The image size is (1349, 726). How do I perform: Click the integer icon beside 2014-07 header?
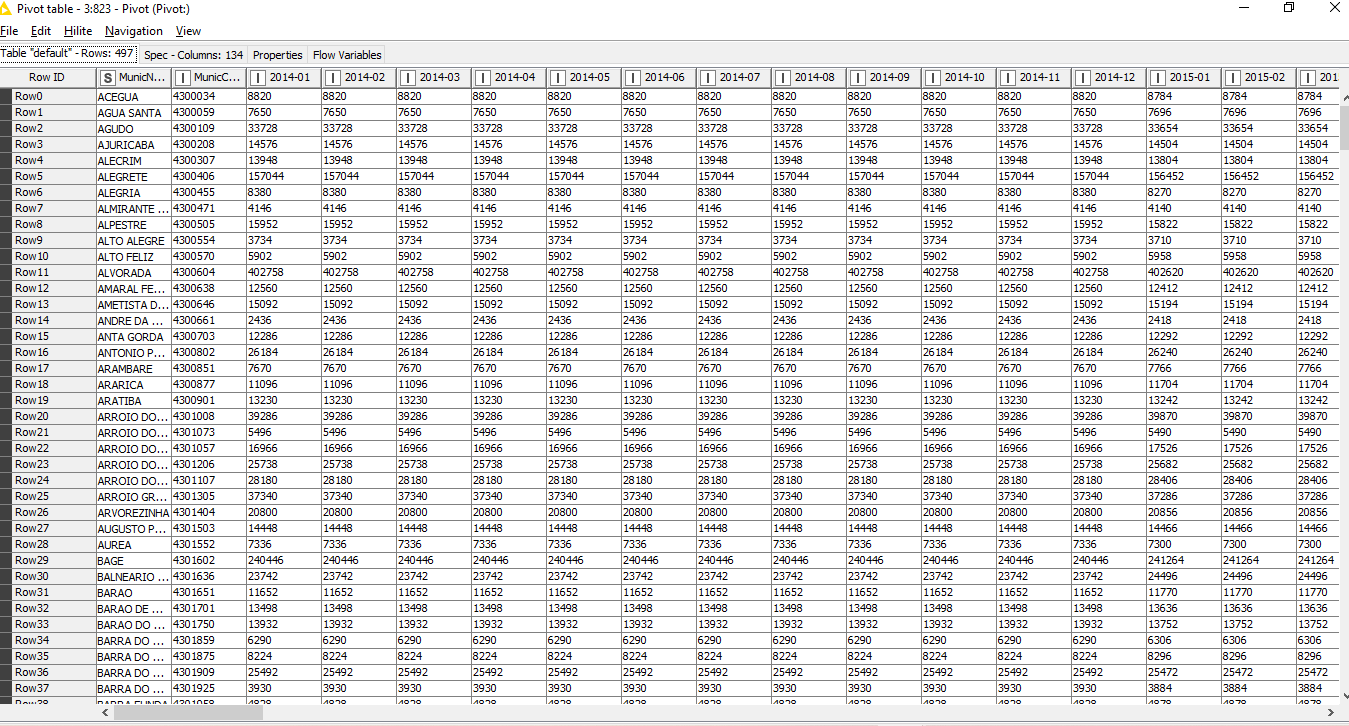pos(708,77)
